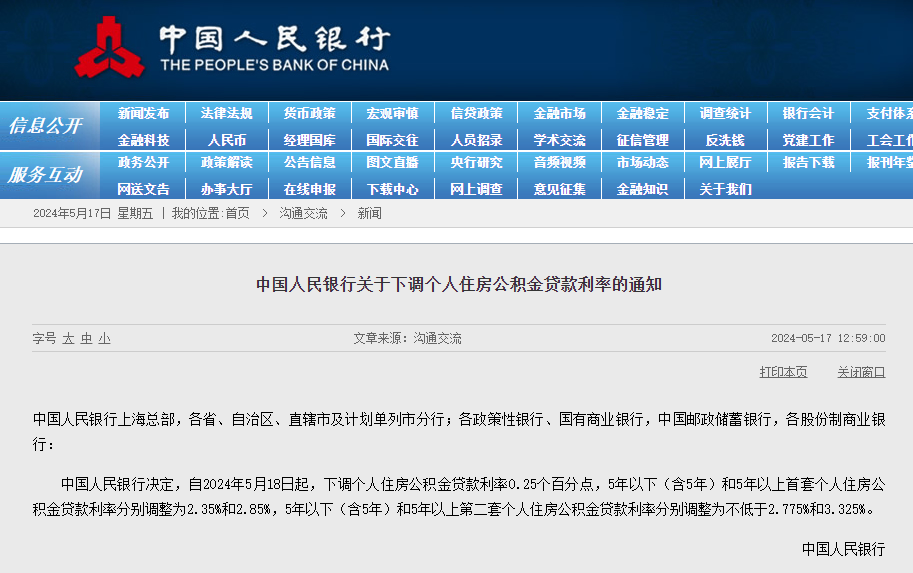Go to 首页 in breadcrumb
The image size is (913, 573).
click(x=238, y=214)
